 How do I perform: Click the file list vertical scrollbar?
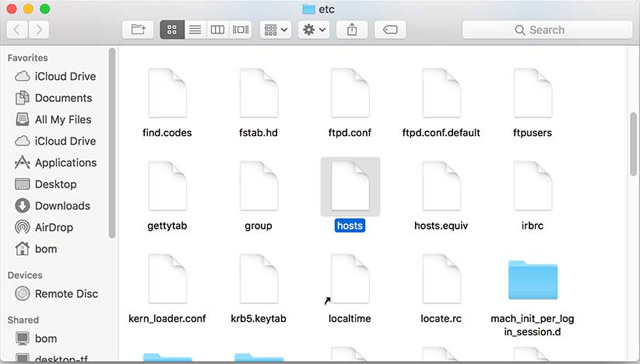(633, 144)
